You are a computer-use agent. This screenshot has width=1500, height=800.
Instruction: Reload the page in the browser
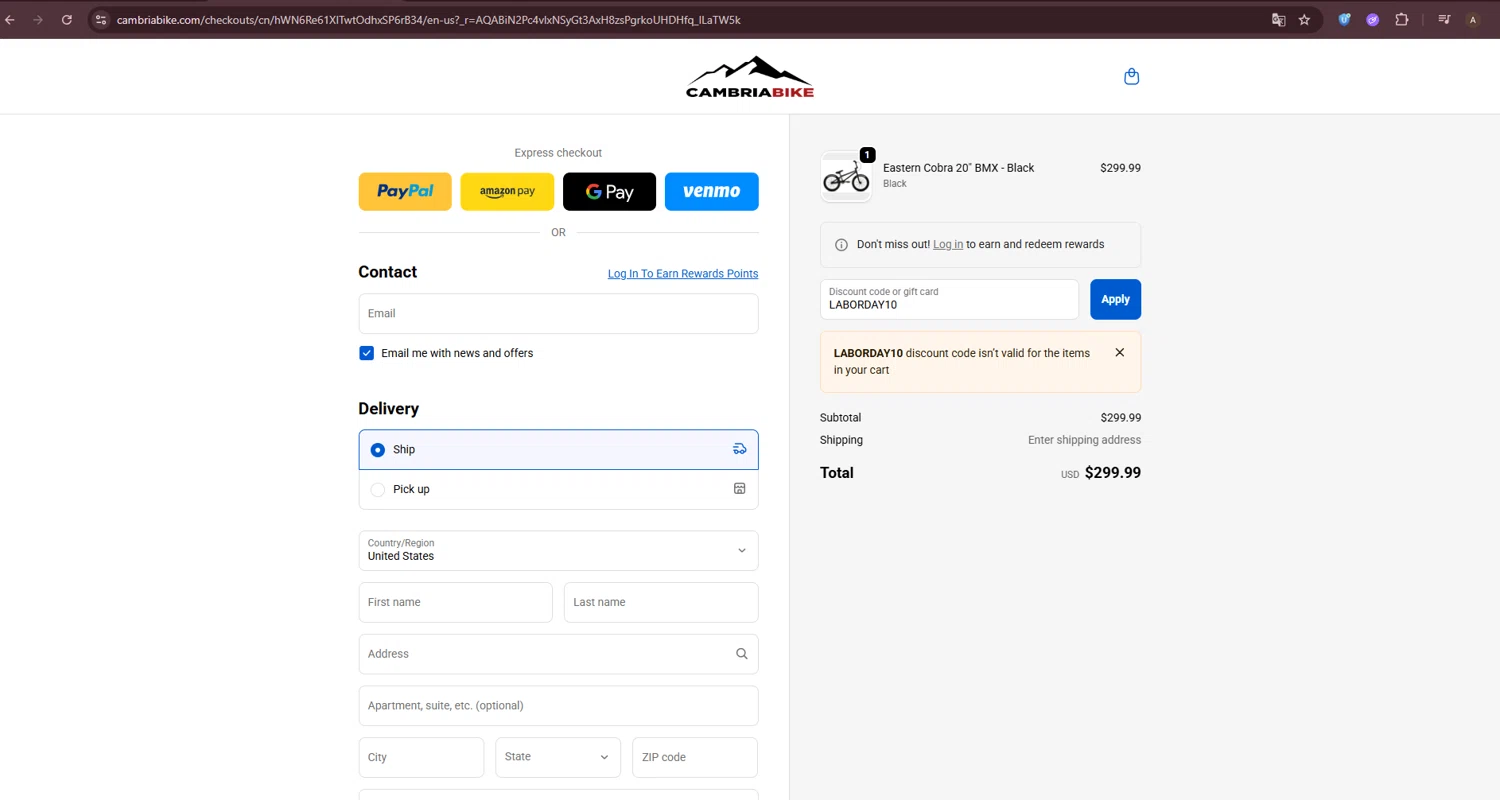click(67, 19)
